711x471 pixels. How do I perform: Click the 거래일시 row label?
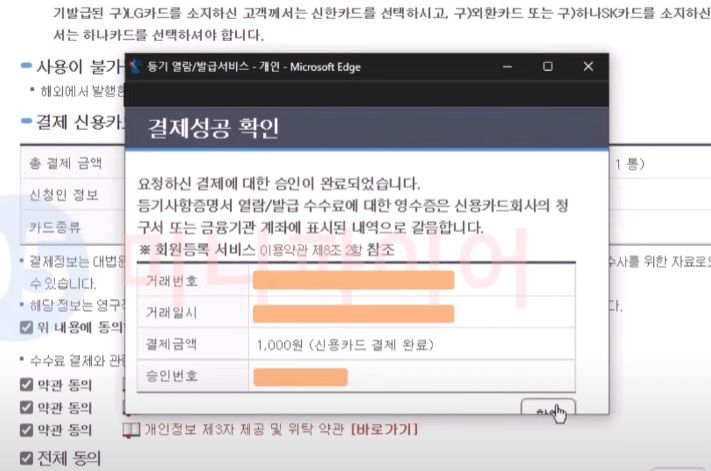point(172,313)
